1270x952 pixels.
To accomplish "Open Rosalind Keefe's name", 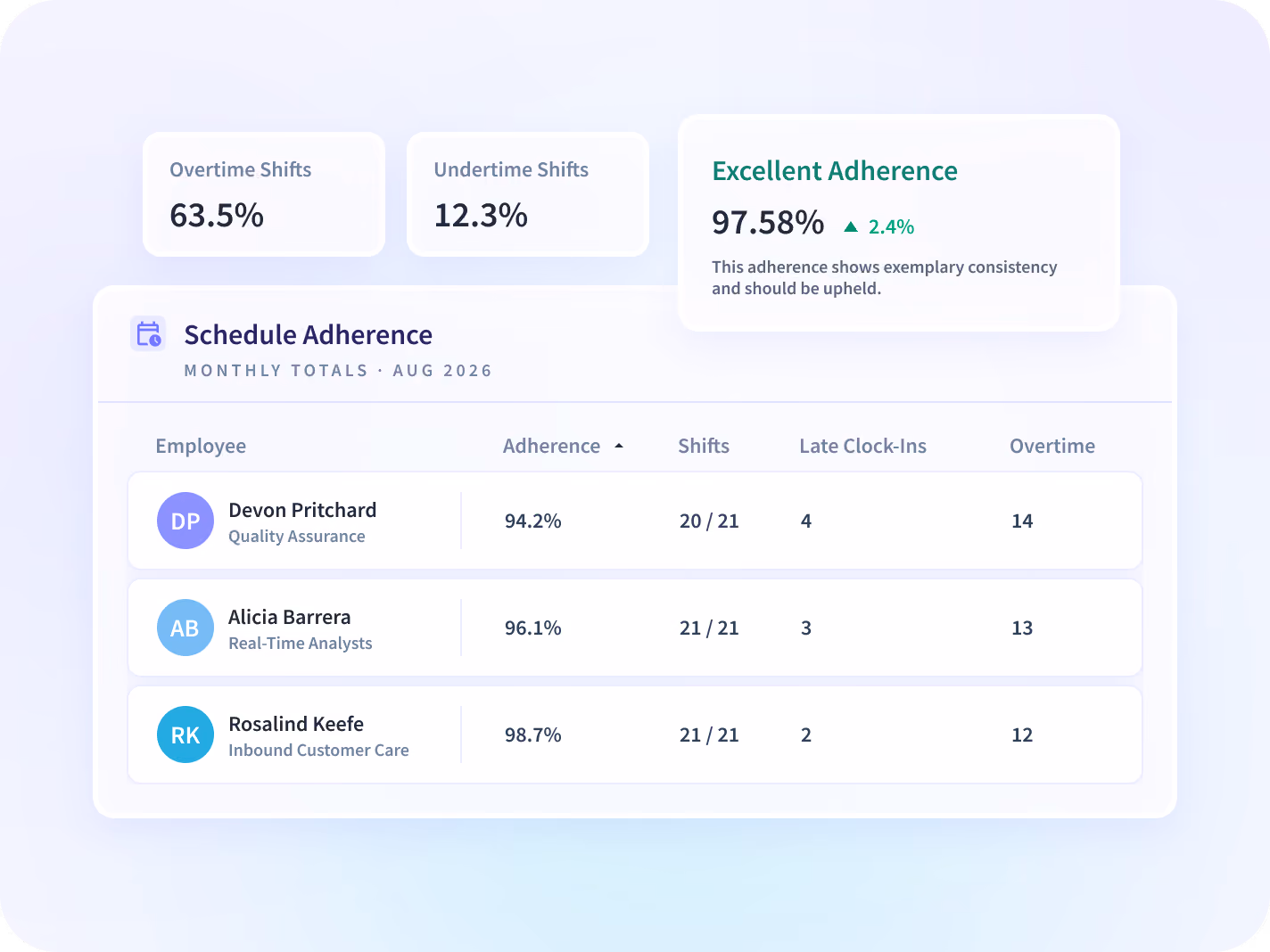I will pos(296,724).
